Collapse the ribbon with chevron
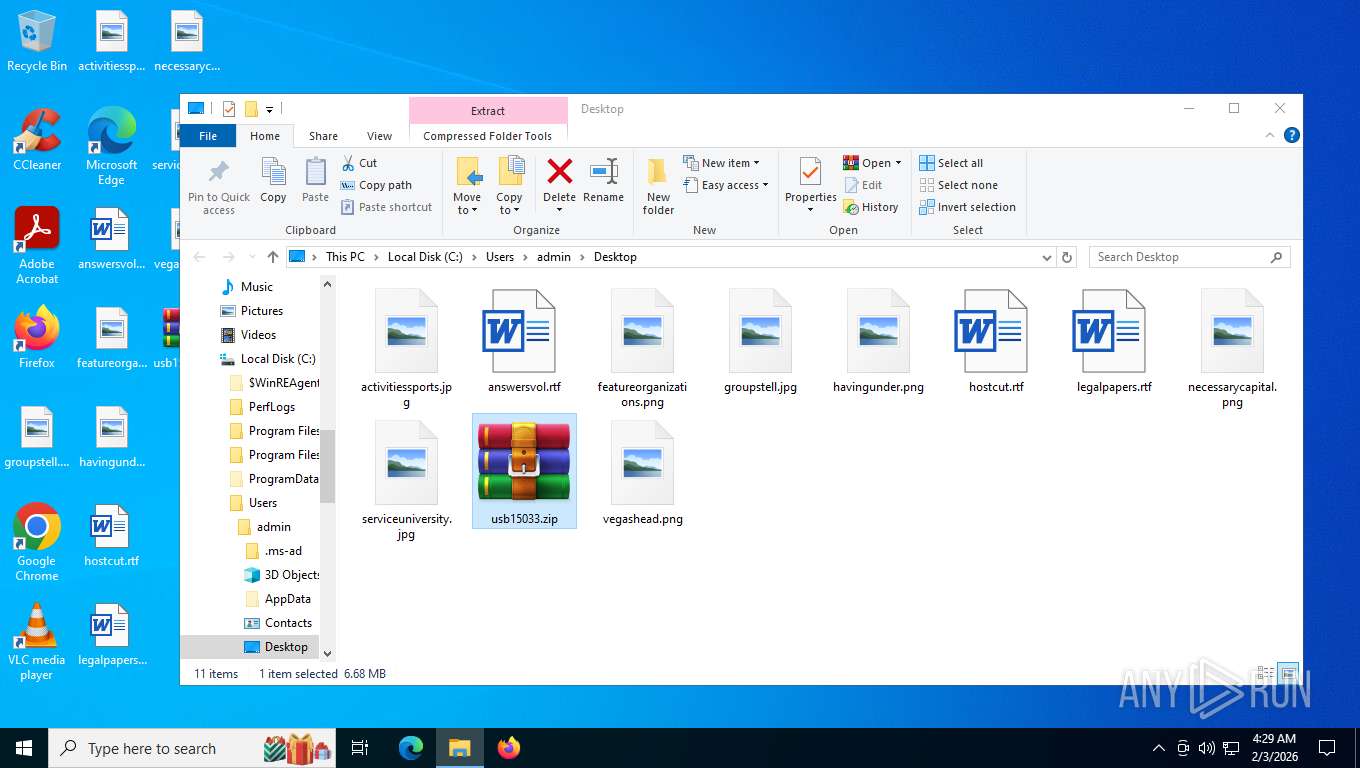The image size is (1360, 768). point(1271,135)
